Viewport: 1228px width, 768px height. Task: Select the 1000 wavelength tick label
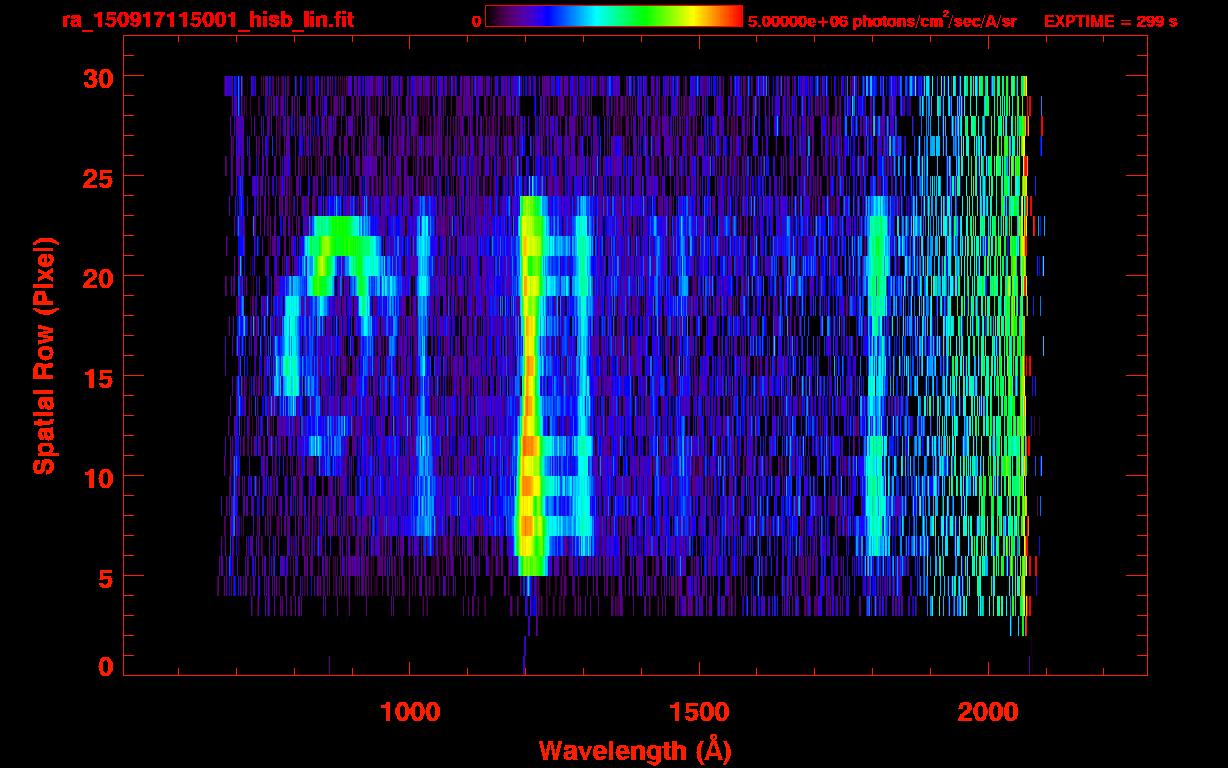pyautogui.click(x=410, y=712)
